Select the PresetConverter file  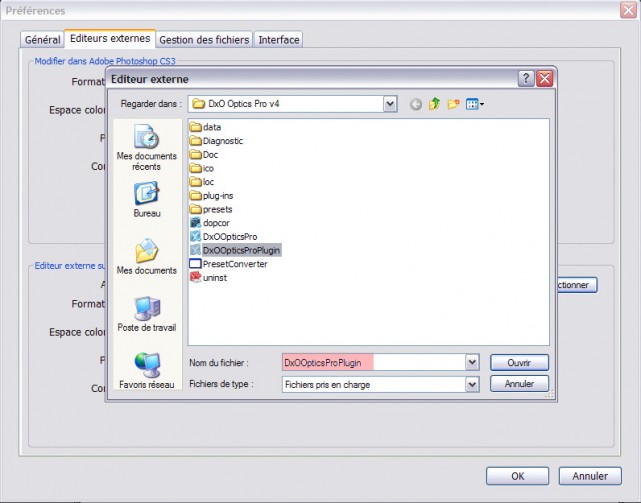(x=229, y=264)
